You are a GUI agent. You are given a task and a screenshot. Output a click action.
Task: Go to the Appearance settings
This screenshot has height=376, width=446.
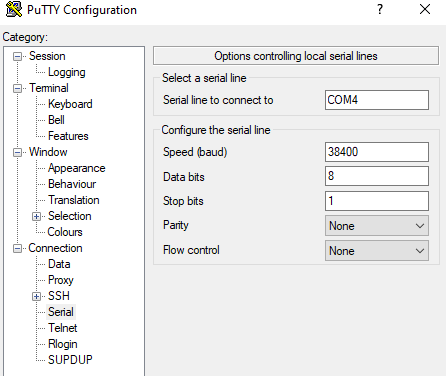tap(76, 168)
